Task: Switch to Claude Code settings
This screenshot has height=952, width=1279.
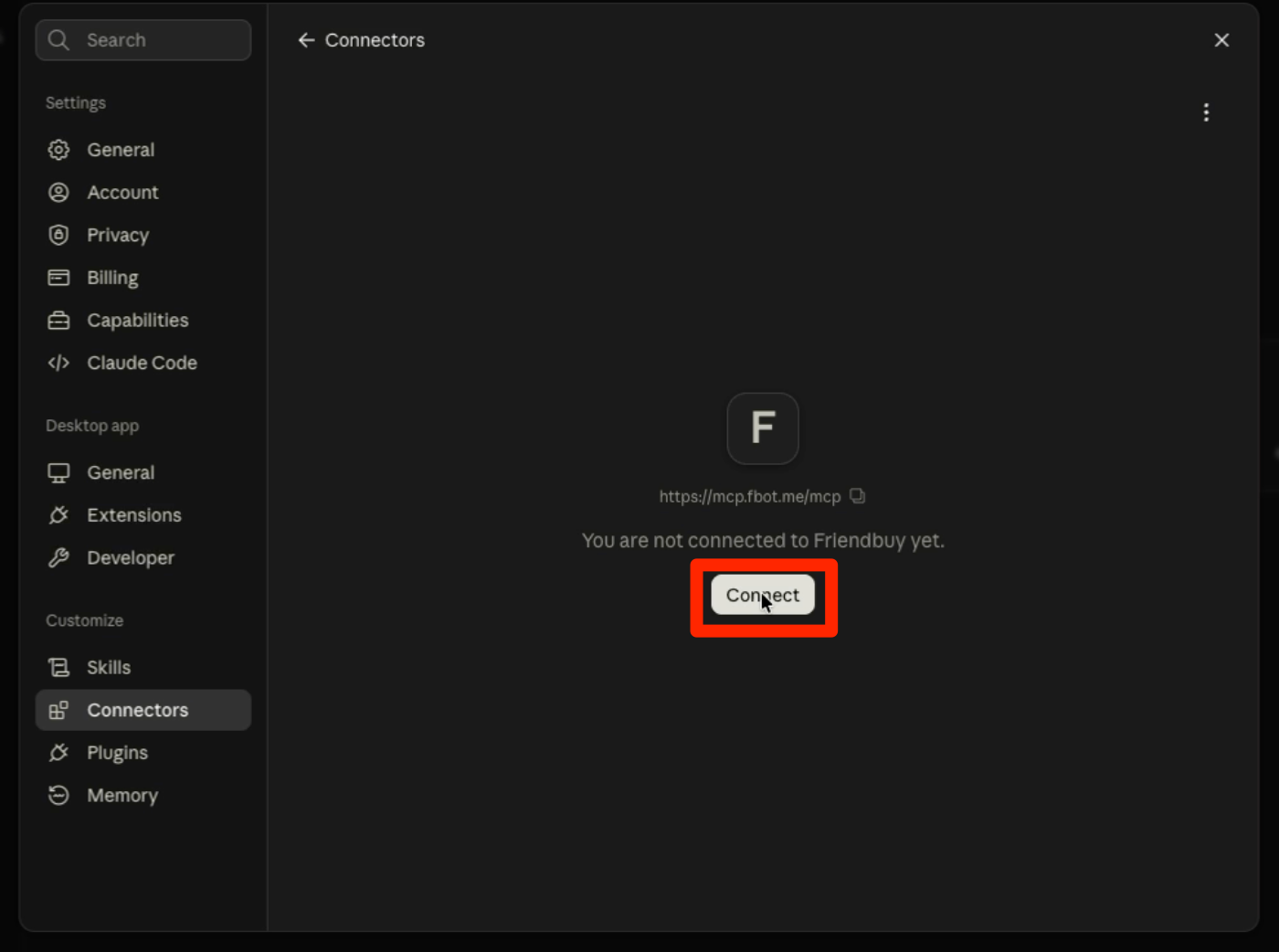Action: point(143,363)
